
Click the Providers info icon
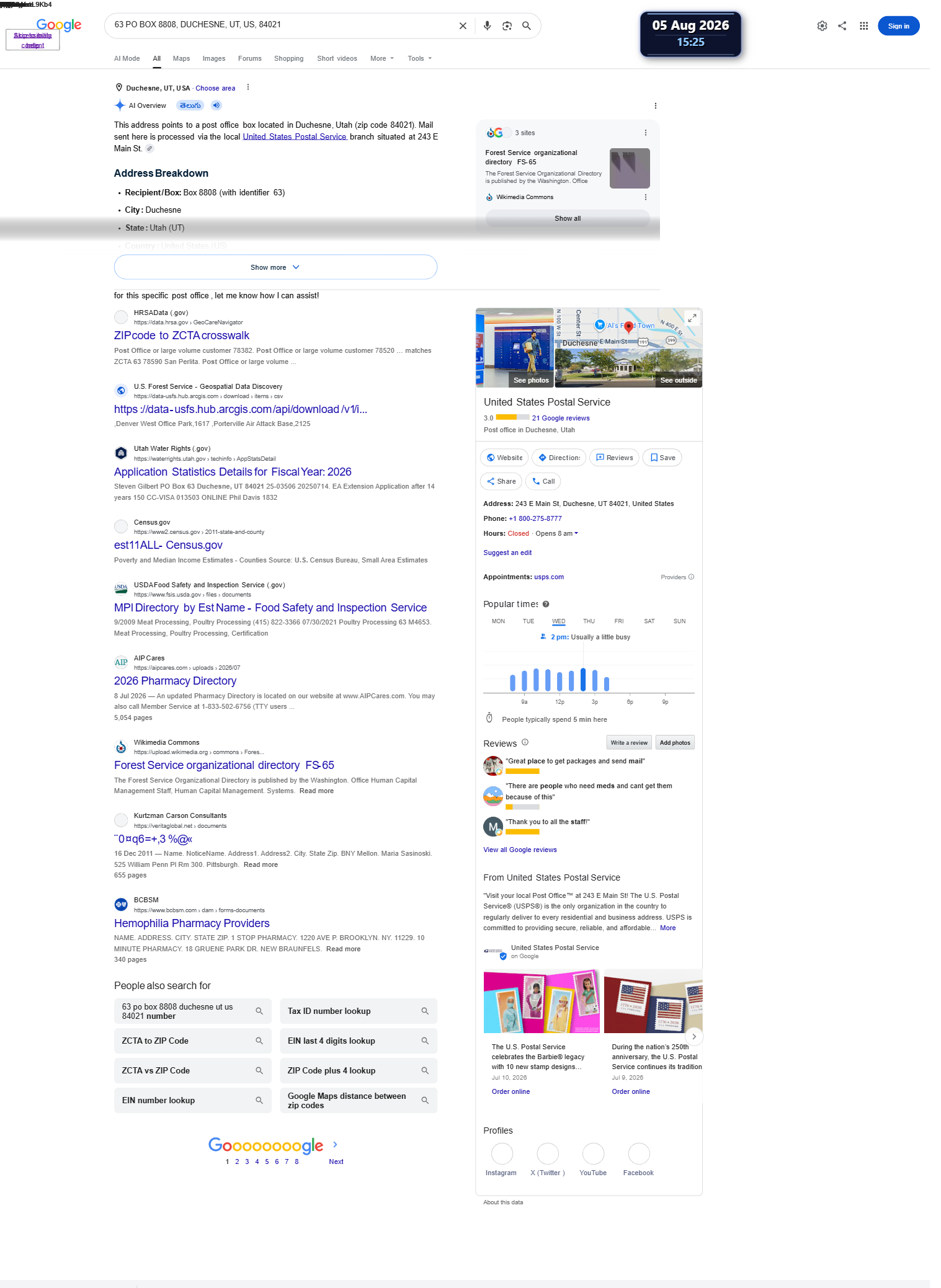pyautogui.click(x=691, y=577)
